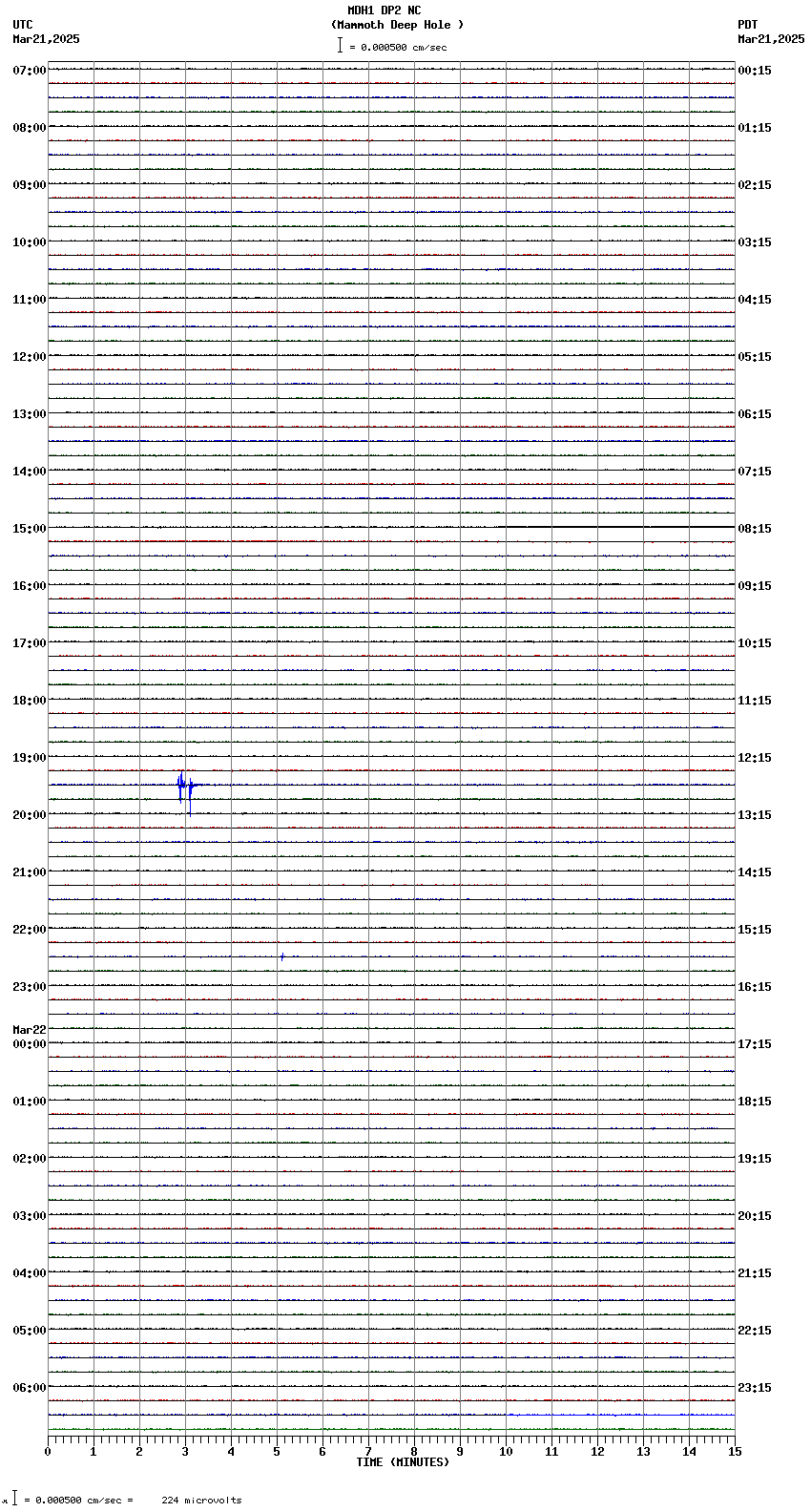Image resolution: width=811 pixels, height=1512 pixels.
Task: Click the bottom scale note 224 microvolts
Action: coord(201,1501)
